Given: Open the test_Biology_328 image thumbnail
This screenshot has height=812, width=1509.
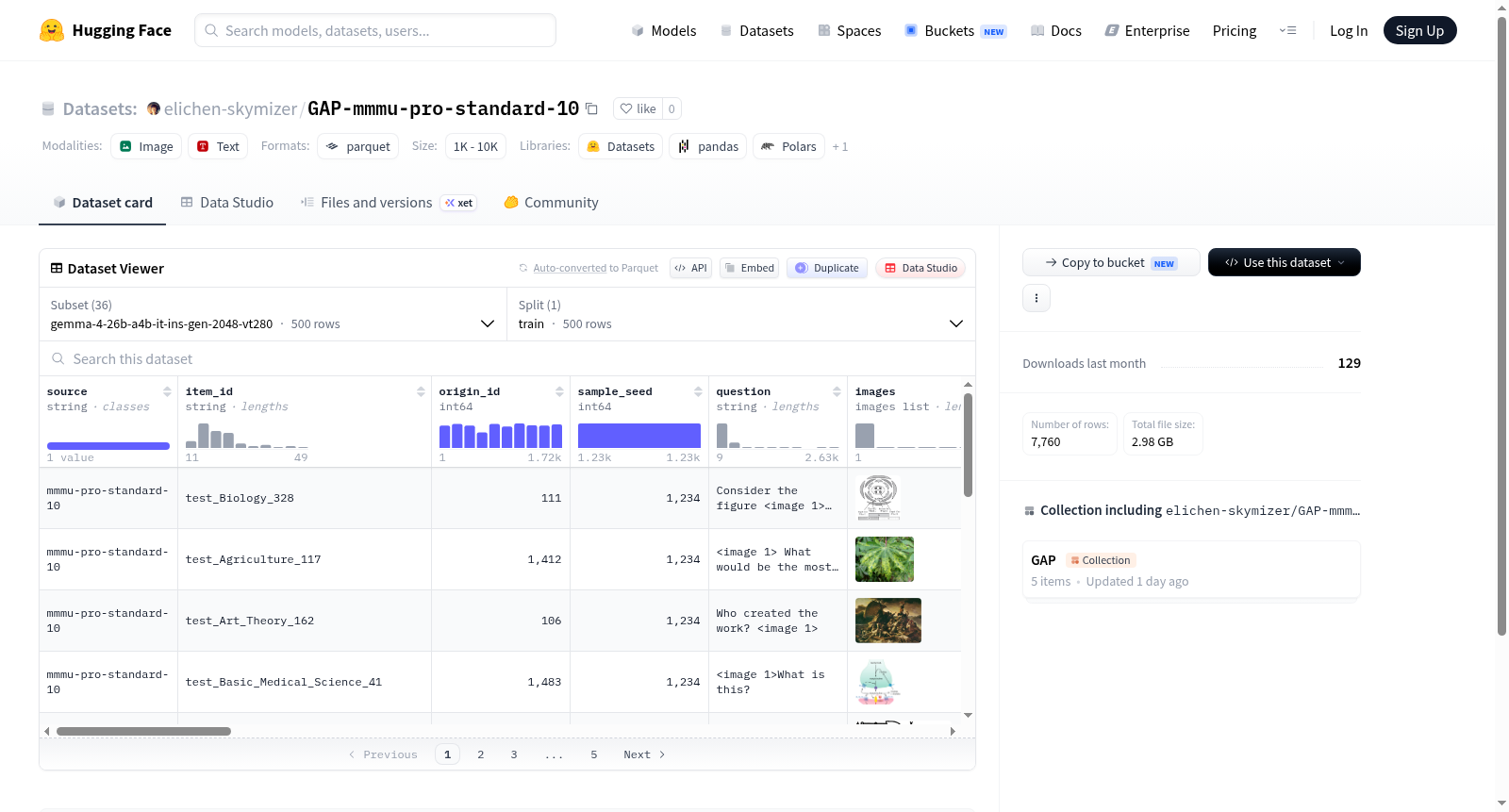Looking at the screenshot, I should click(x=879, y=498).
